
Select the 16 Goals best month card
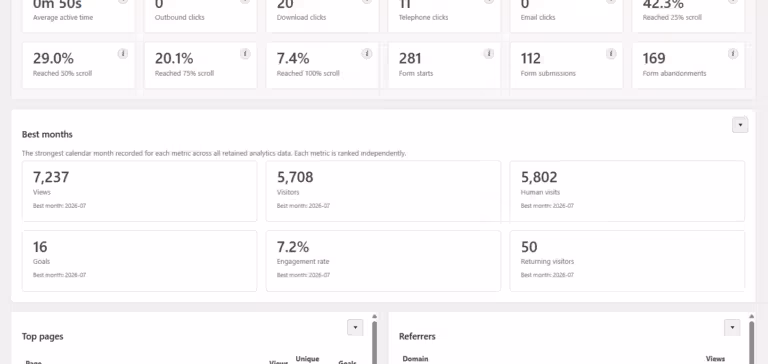tap(139, 261)
